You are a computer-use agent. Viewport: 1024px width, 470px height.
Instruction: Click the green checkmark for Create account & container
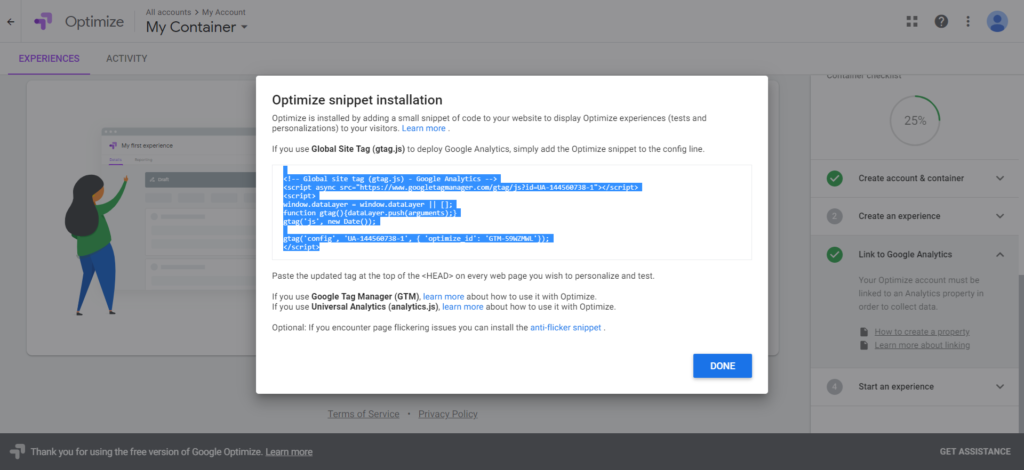834,178
